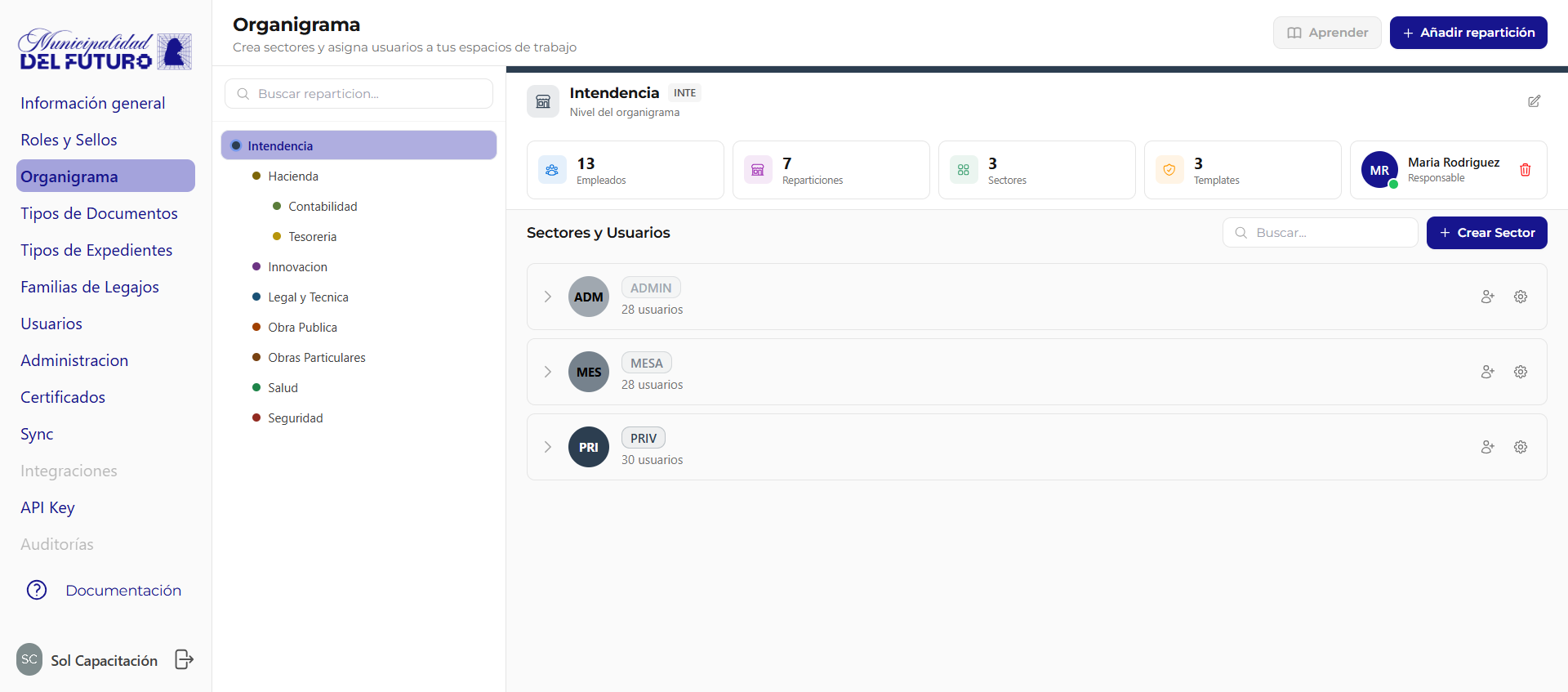Screen dimensions: 1568x692
Task: Add user to ADMIN sector
Action: (x=1487, y=297)
